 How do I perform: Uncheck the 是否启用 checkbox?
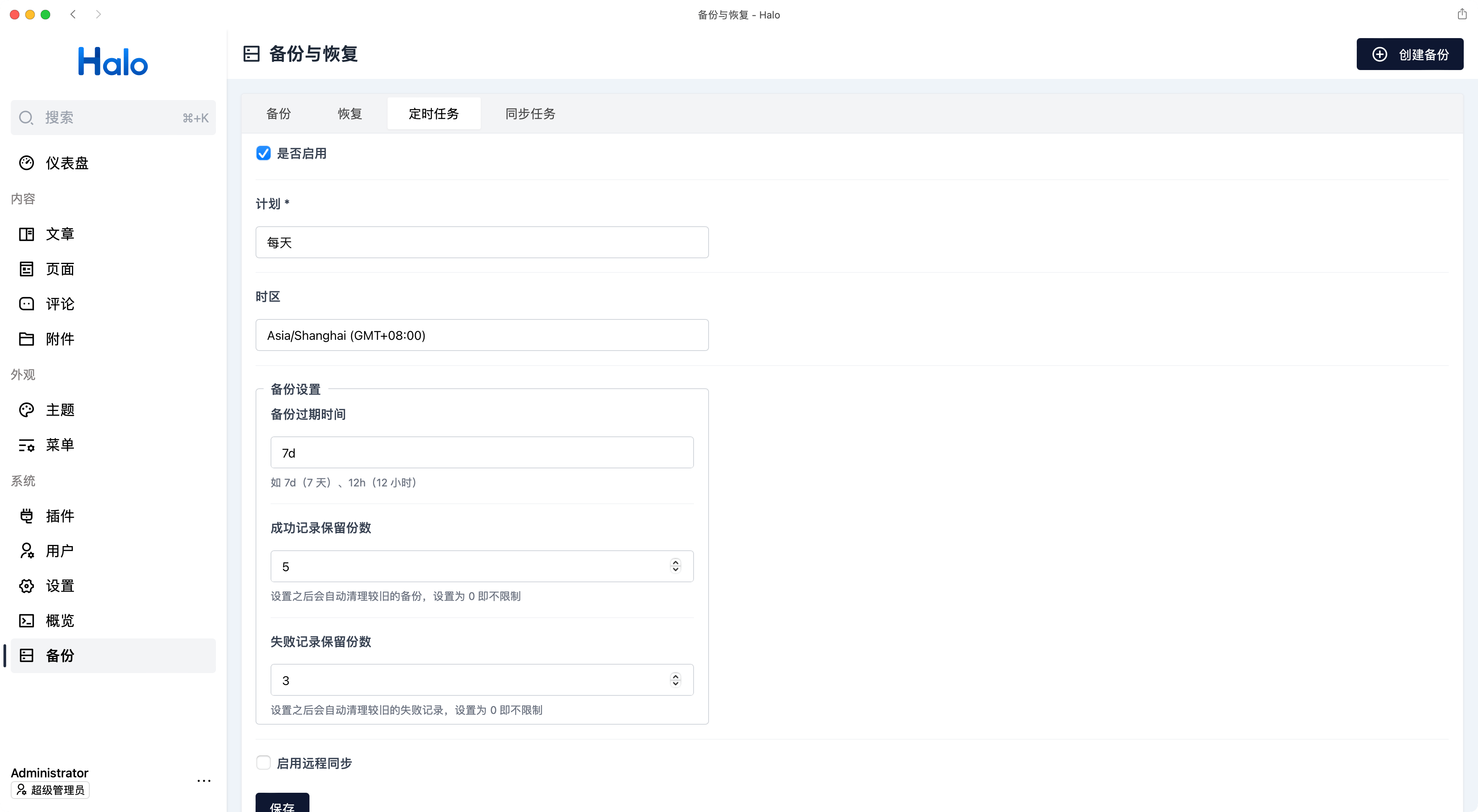[x=263, y=153]
